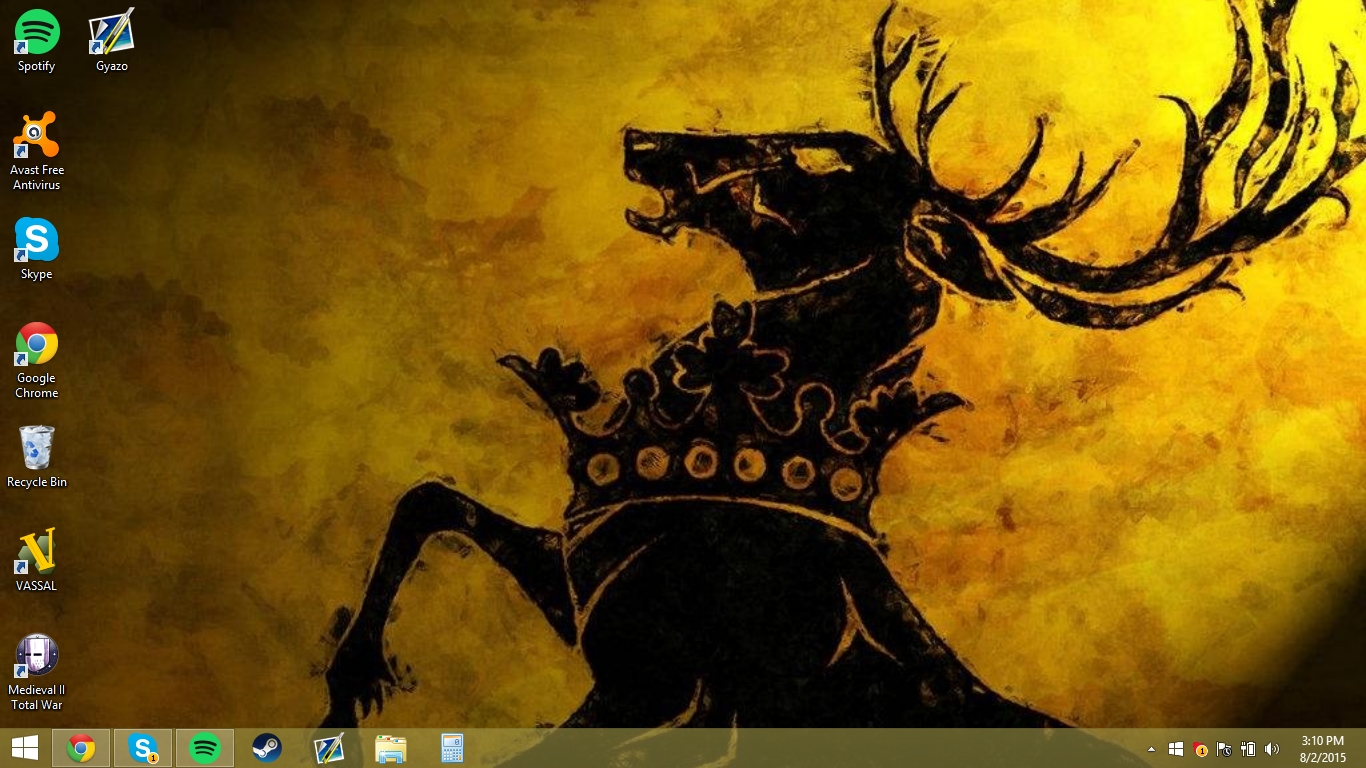Open the Windows Start button
The width and height of the screenshot is (1366, 768).
(x=25, y=748)
